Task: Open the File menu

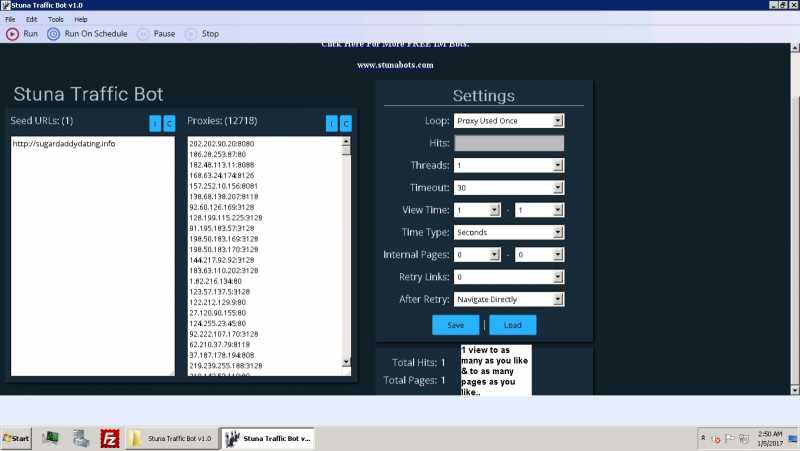Action: [x=10, y=19]
